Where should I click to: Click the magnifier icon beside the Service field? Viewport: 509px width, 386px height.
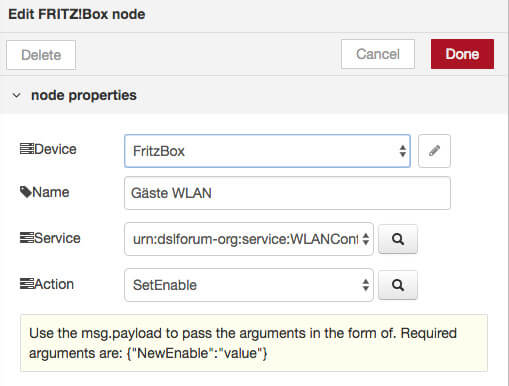[398, 239]
